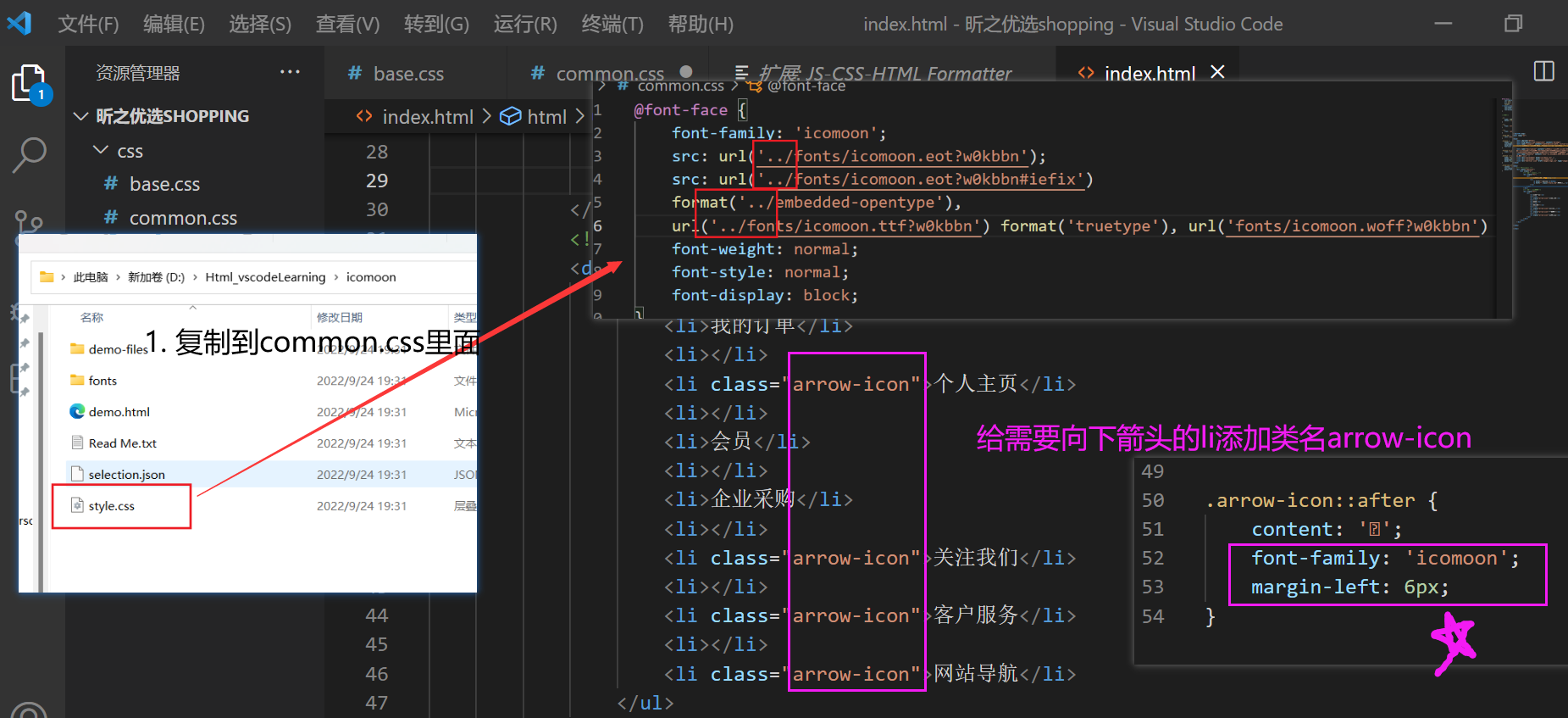Select selection.json in the file list
This screenshot has width=1568, height=718.
click(x=271, y=475)
